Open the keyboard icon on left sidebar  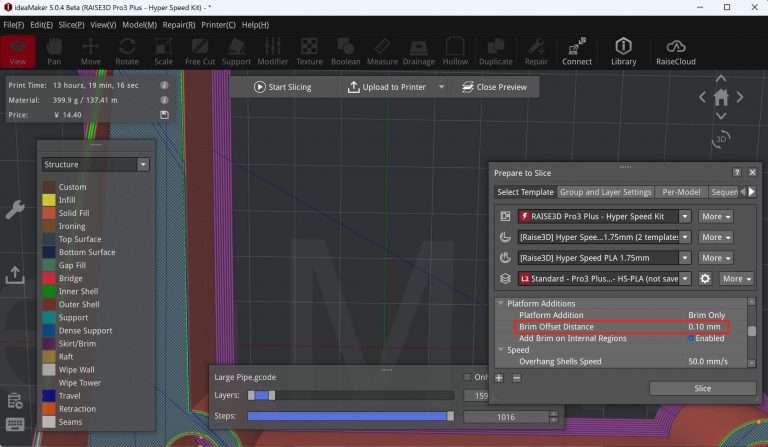[15, 424]
